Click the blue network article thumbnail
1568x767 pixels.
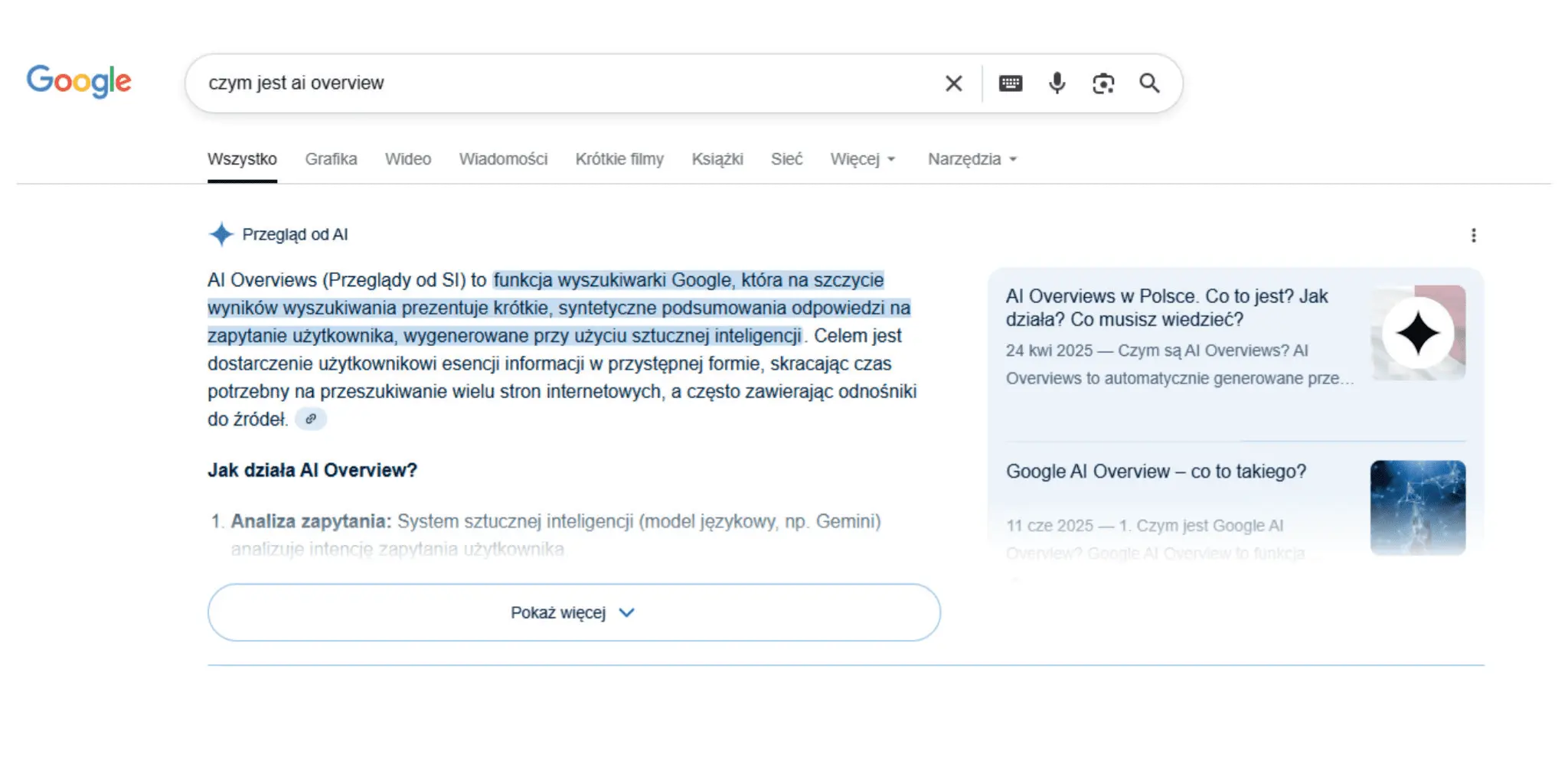pos(1417,508)
